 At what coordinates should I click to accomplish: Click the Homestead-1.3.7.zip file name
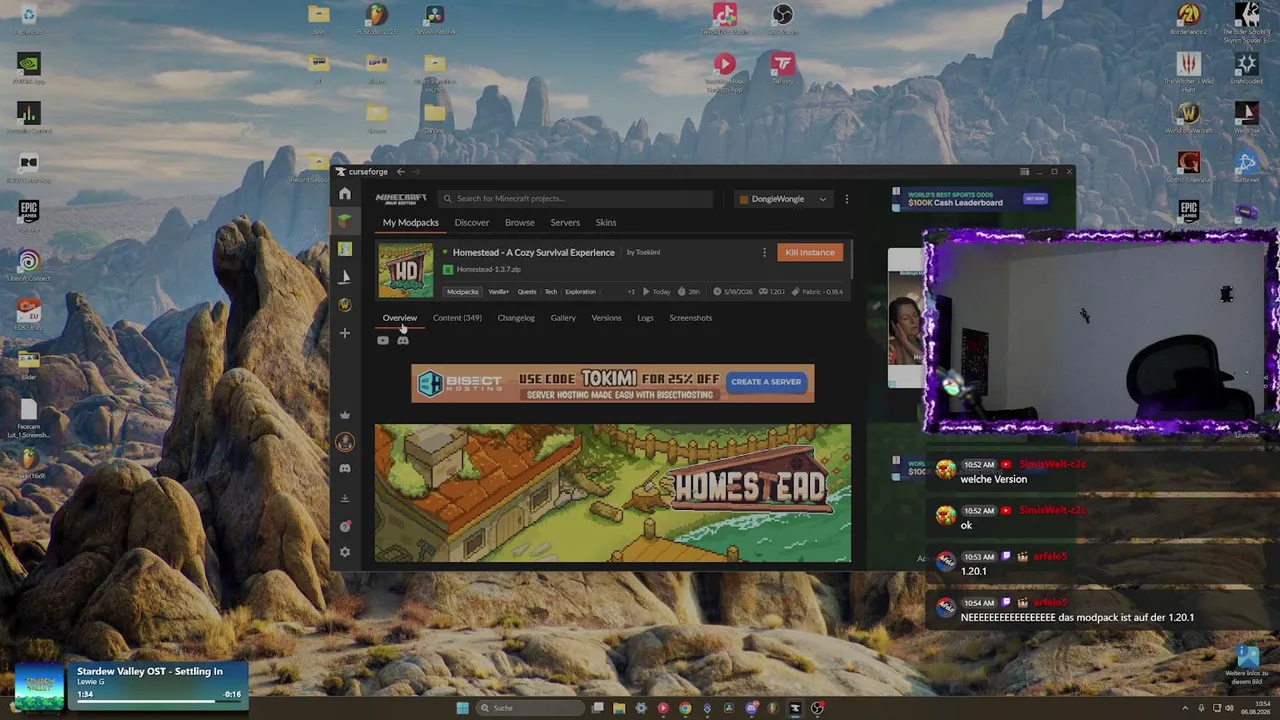488,270
